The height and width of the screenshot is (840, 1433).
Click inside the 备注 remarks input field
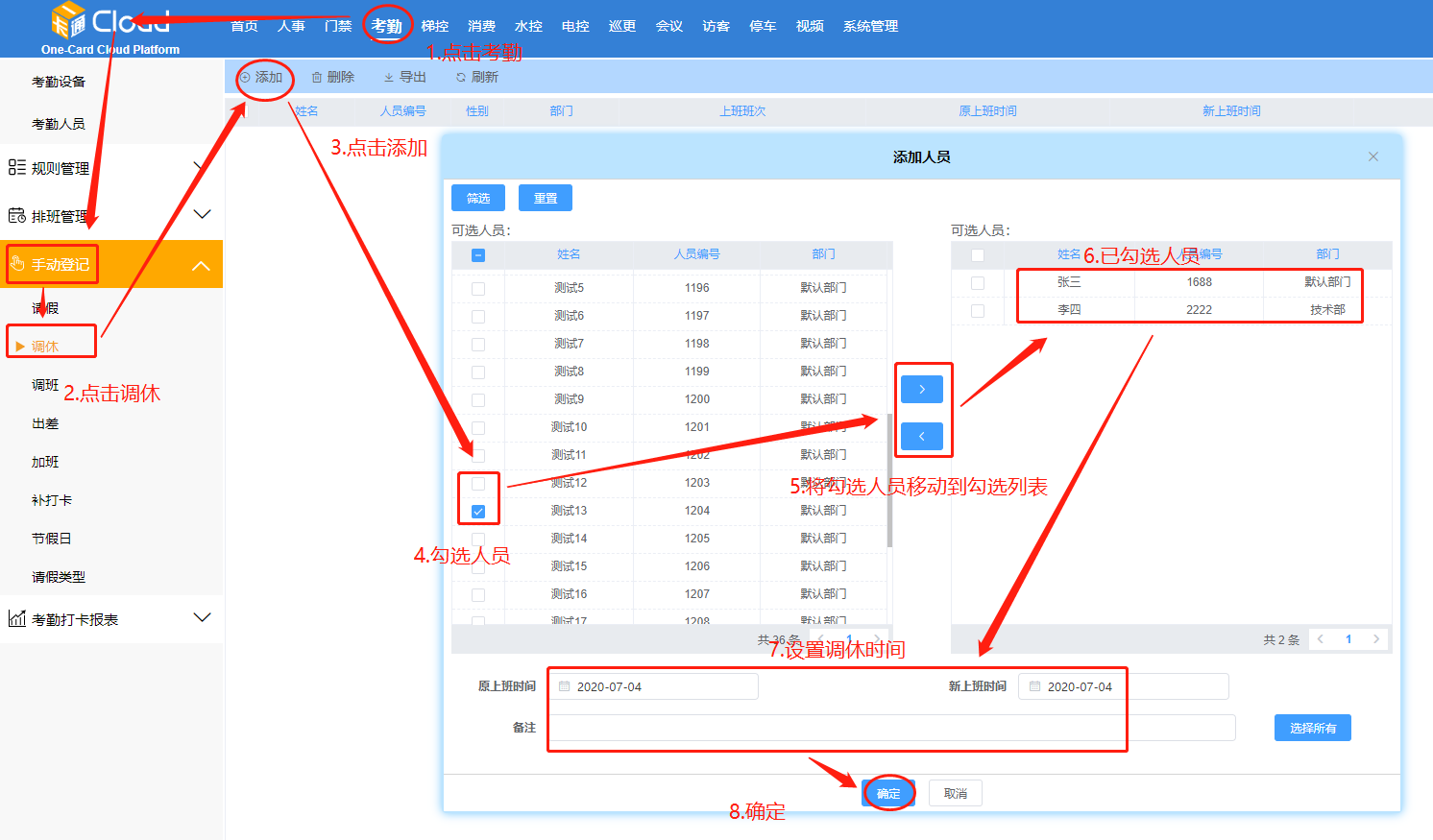[836, 728]
